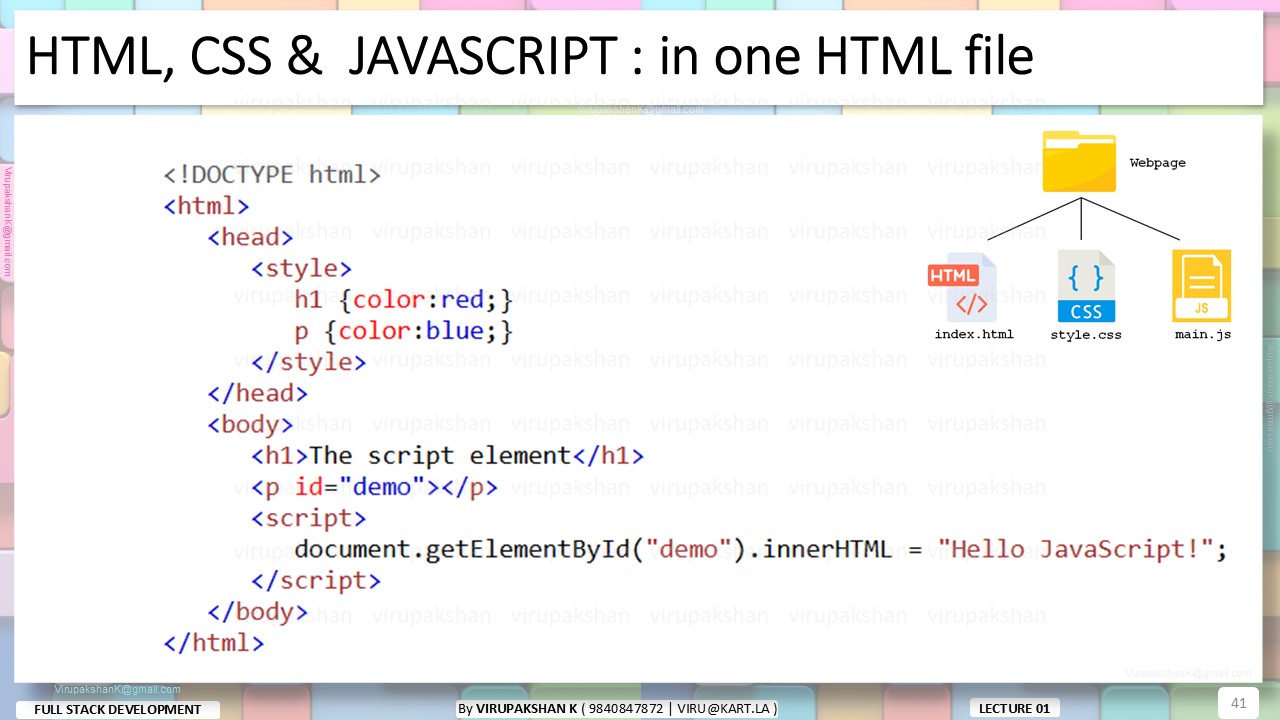Click the slide title about HTML, CSS & JAVASCRIPT
The width and height of the screenshot is (1280, 720).
coord(529,57)
